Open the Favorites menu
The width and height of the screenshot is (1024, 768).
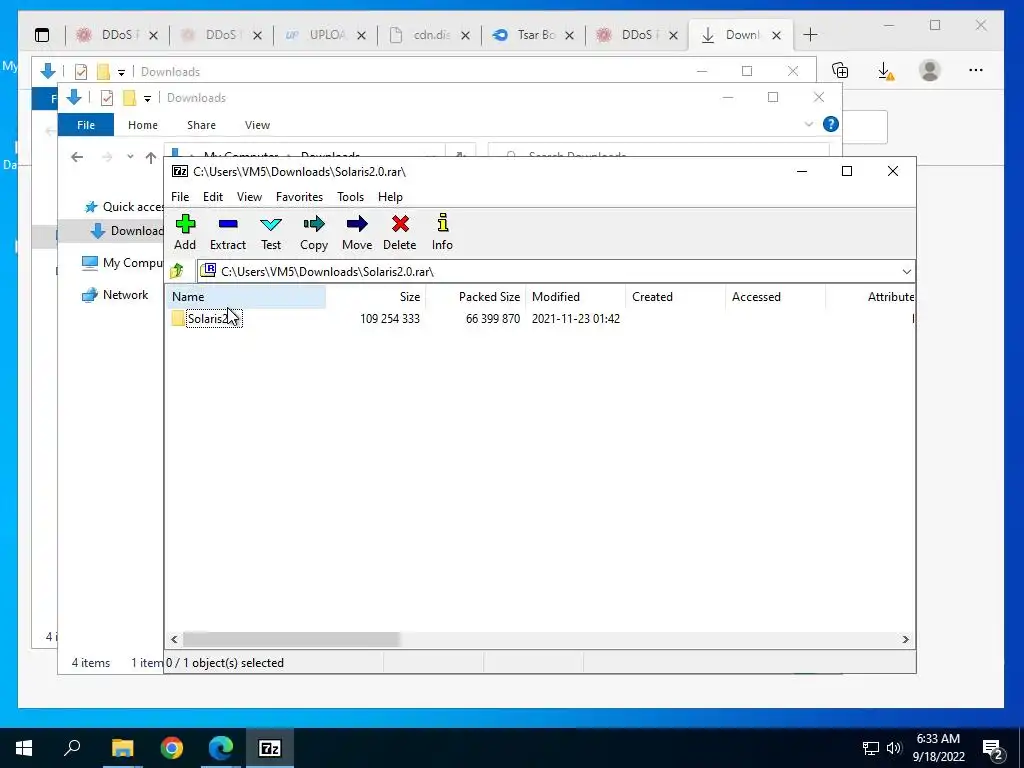click(x=299, y=197)
